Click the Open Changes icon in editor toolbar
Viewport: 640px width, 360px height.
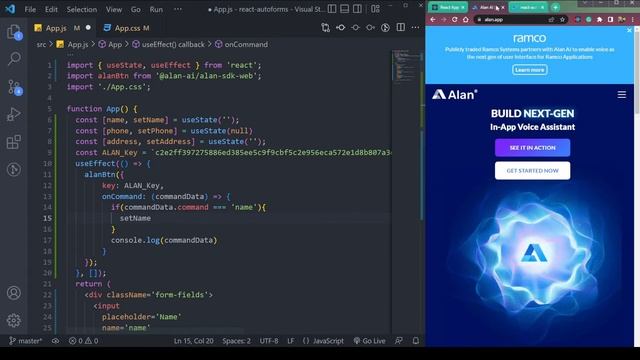tap(325, 28)
